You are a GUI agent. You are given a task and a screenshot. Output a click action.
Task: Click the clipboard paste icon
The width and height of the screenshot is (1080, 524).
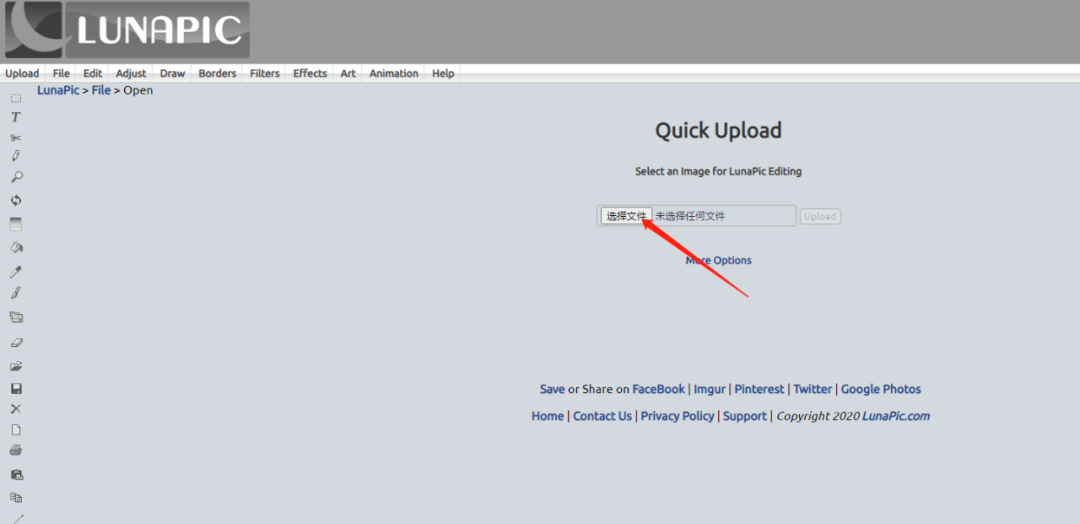(17, 474)
